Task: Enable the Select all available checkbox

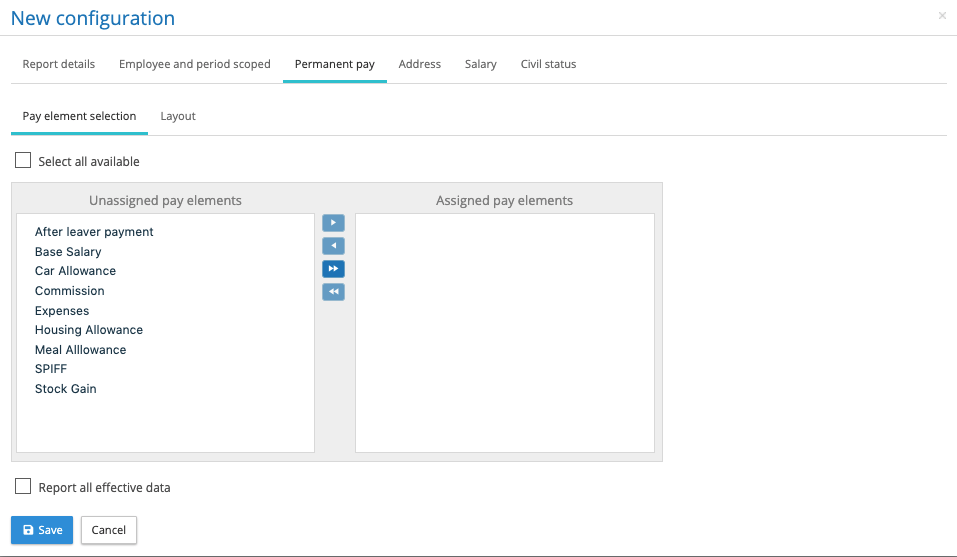Action: coord(24,161)
